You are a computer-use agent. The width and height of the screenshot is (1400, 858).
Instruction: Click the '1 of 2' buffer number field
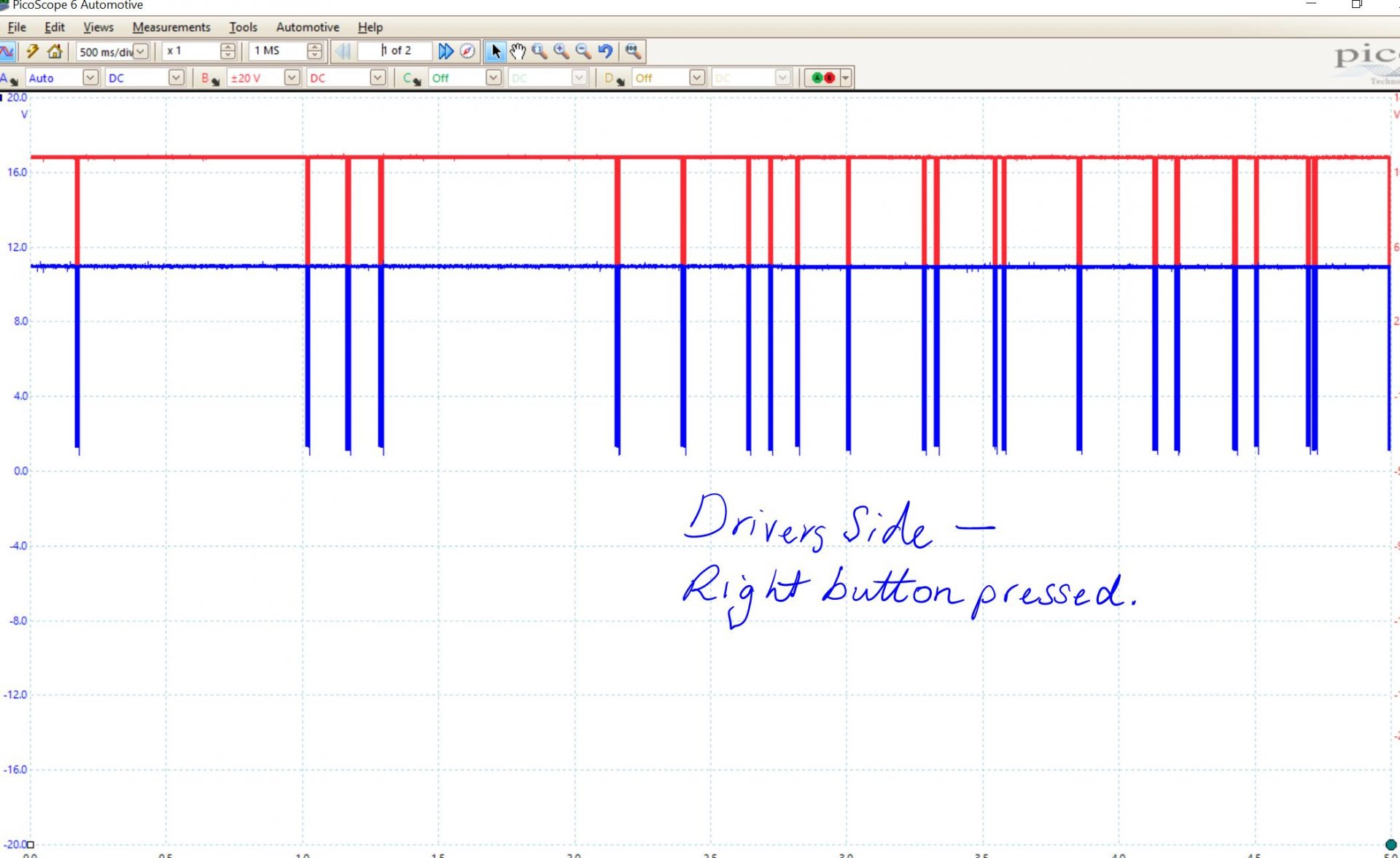(396, 51)
